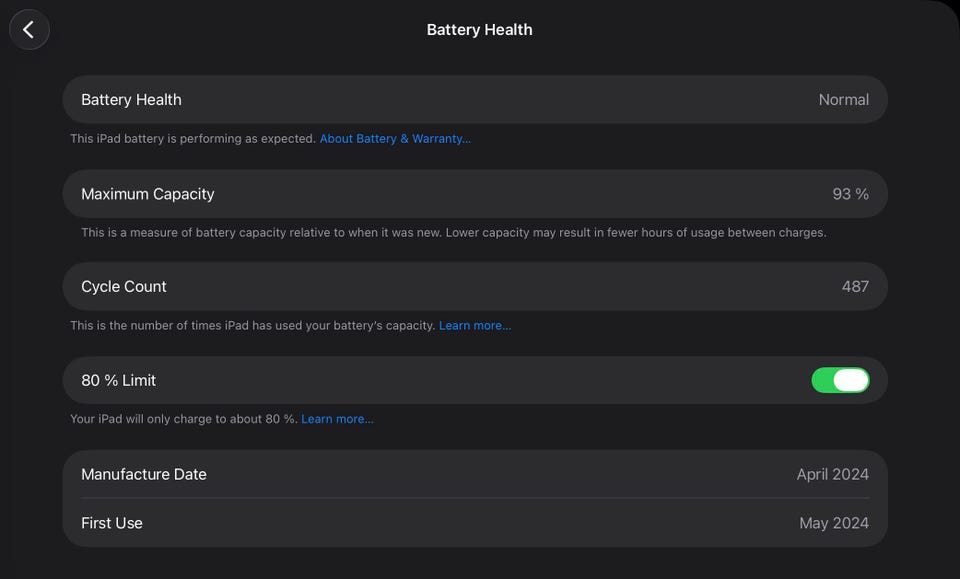
Task: Select the Maximum Capacity label
Action: click(148, 194)
